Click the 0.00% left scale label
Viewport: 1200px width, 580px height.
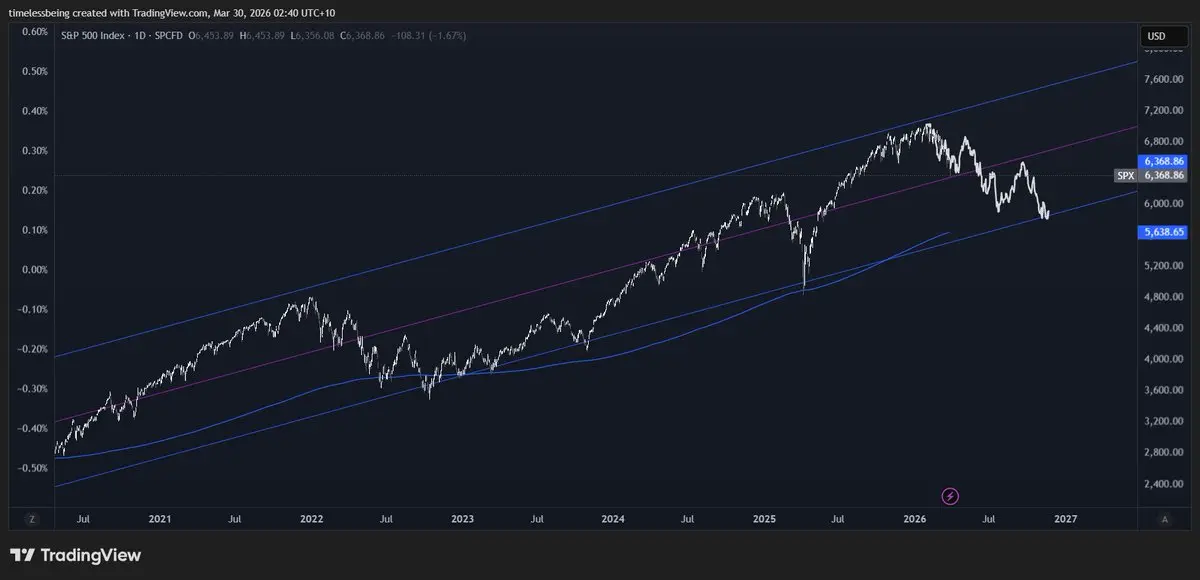[x=34, y=270]
